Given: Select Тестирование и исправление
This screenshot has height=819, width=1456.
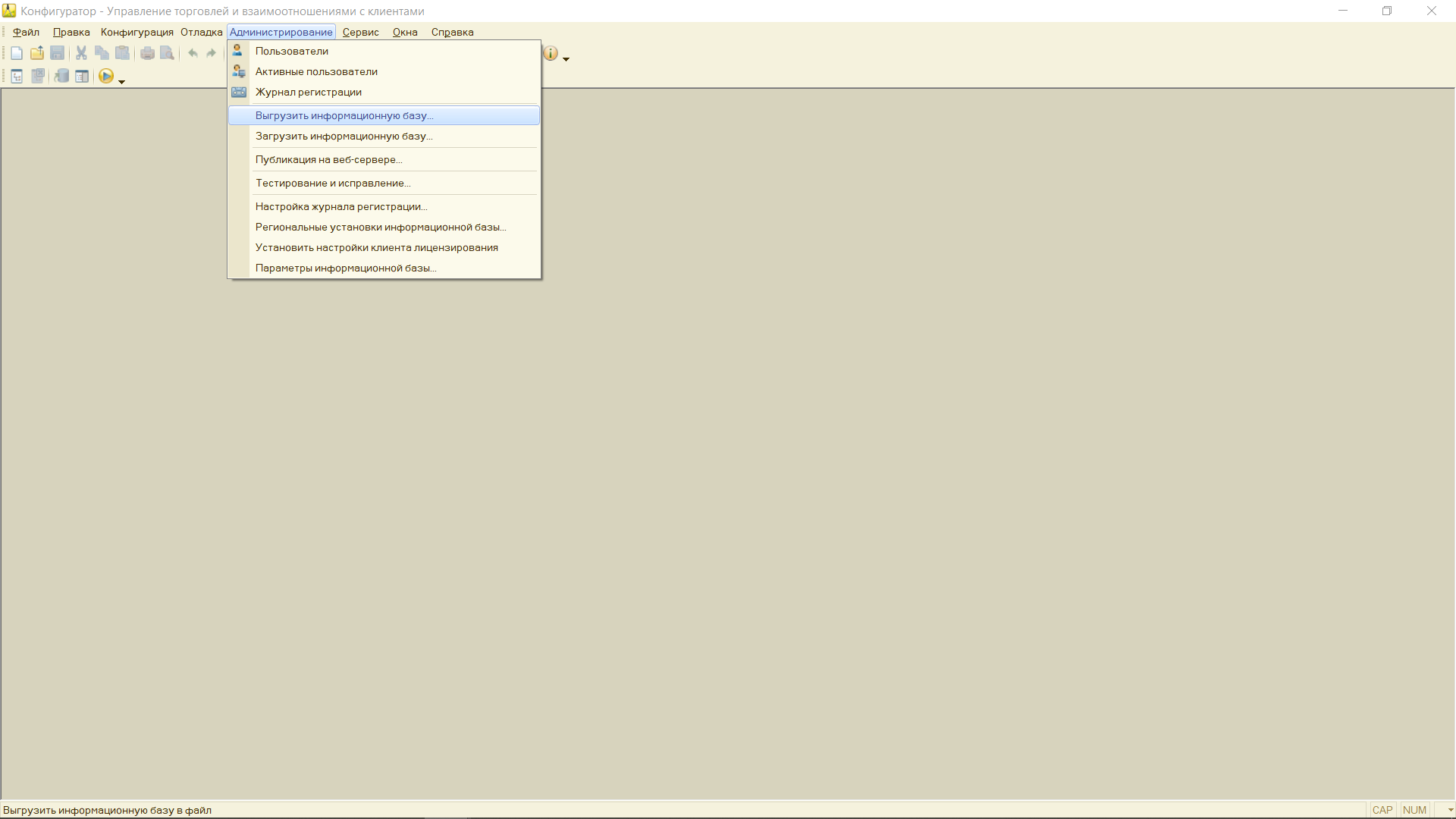Looking at the screenshot, I should pyautogui.click(x=384, y=183).
